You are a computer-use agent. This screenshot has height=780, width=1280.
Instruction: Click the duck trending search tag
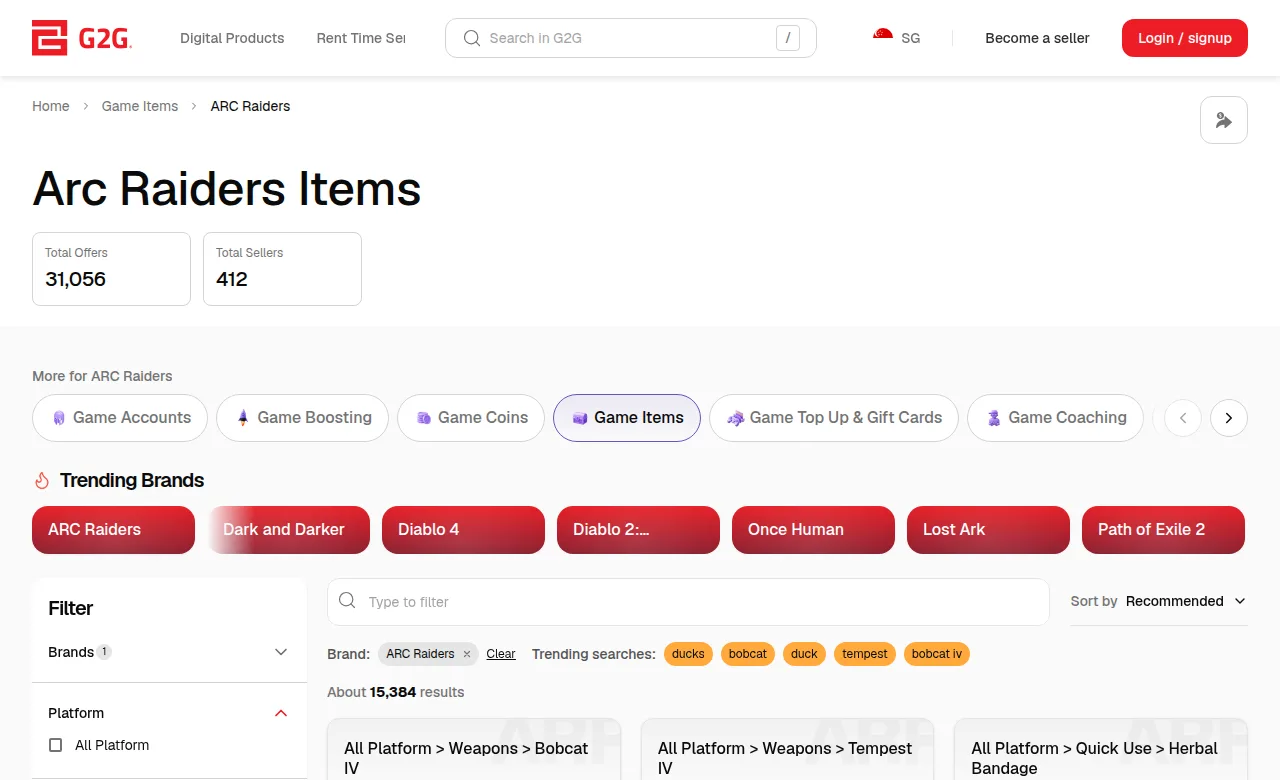[804, 654]
